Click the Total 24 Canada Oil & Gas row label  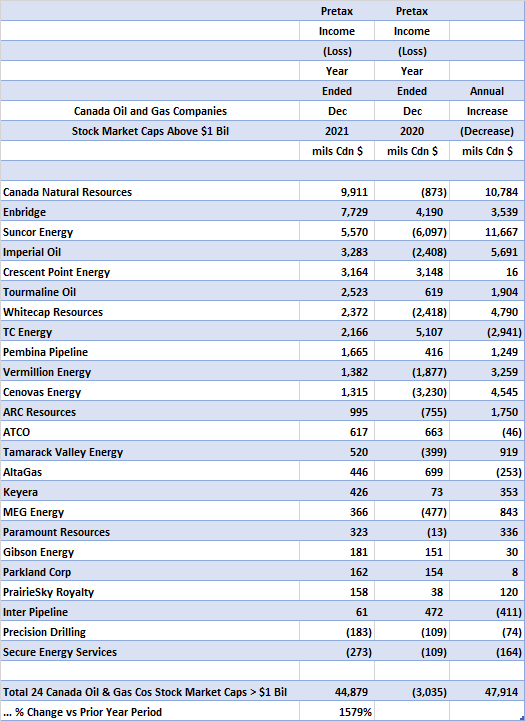click(145, 692)
